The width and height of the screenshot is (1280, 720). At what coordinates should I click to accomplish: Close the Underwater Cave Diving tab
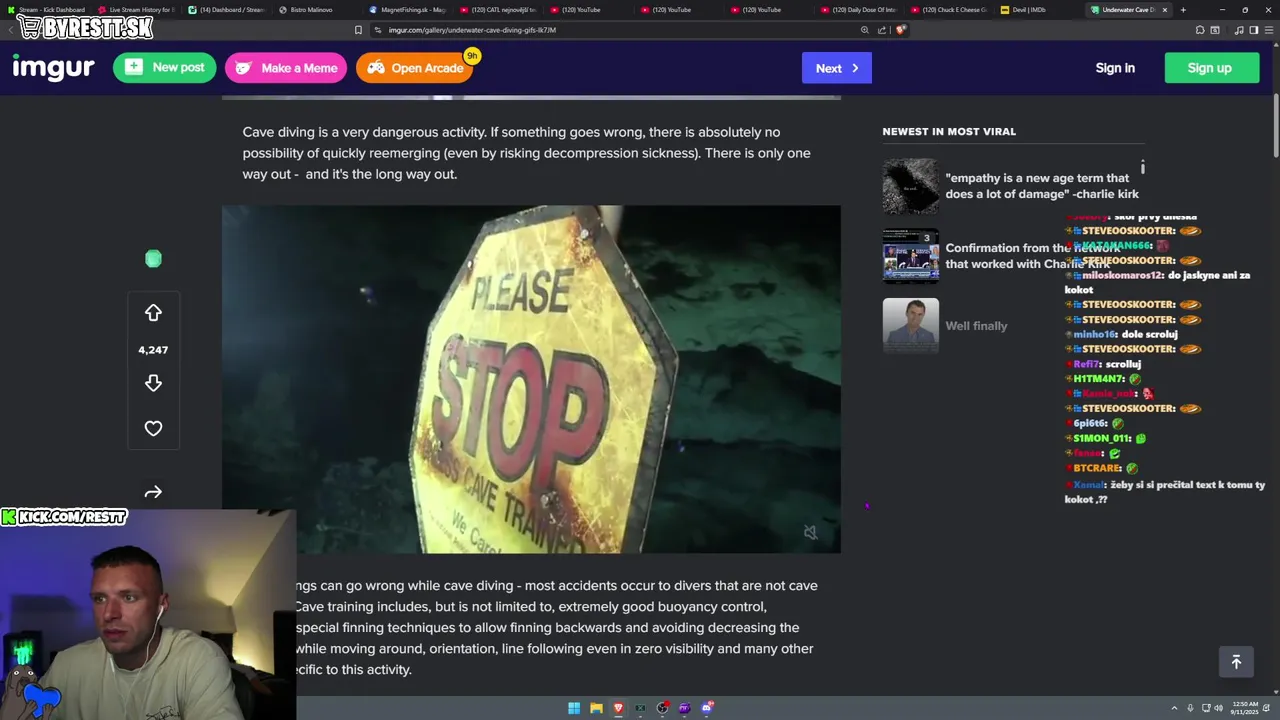pyautogui.click(x=1164, y=10)
